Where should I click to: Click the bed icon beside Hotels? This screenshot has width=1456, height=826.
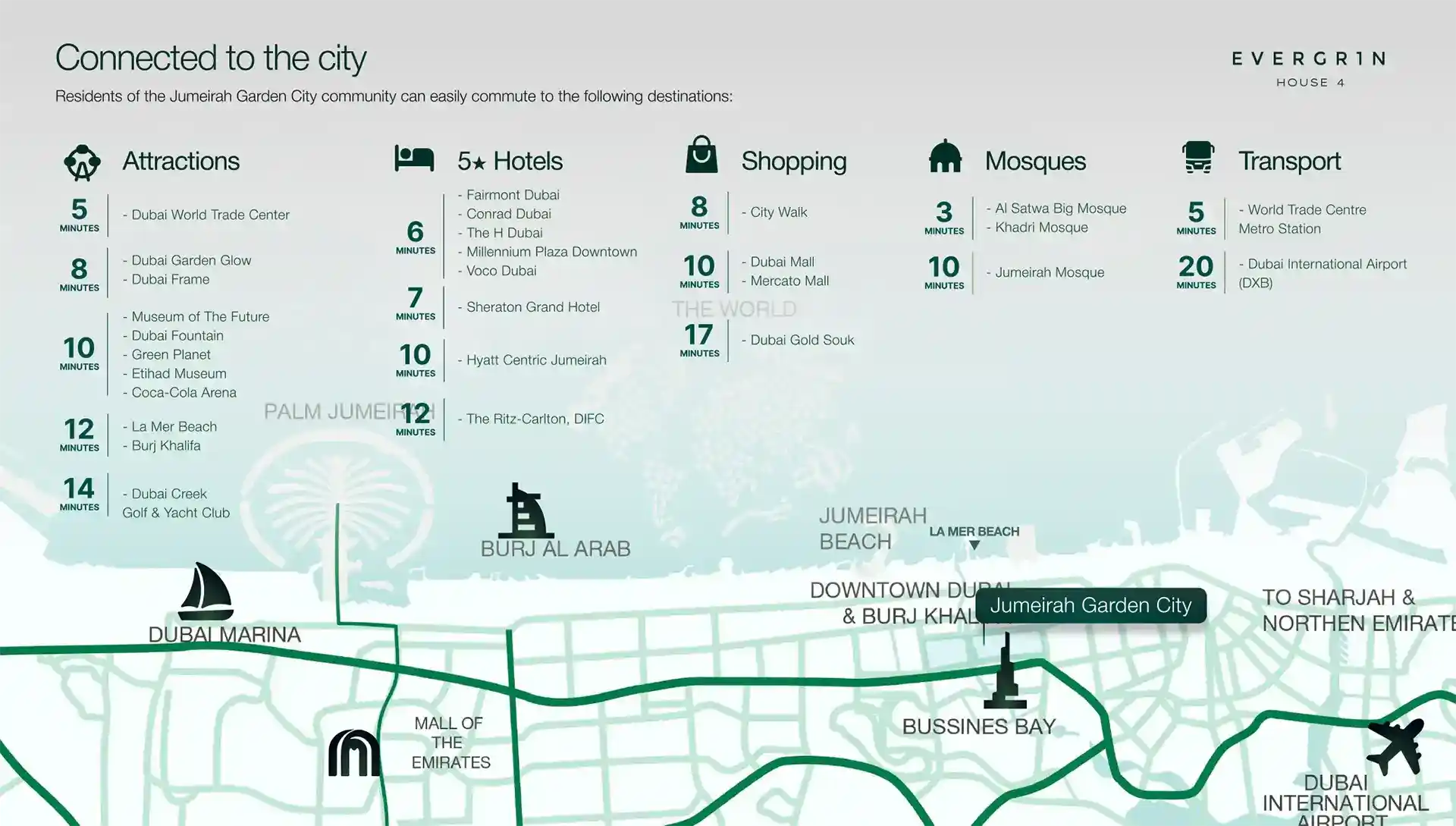414,159
